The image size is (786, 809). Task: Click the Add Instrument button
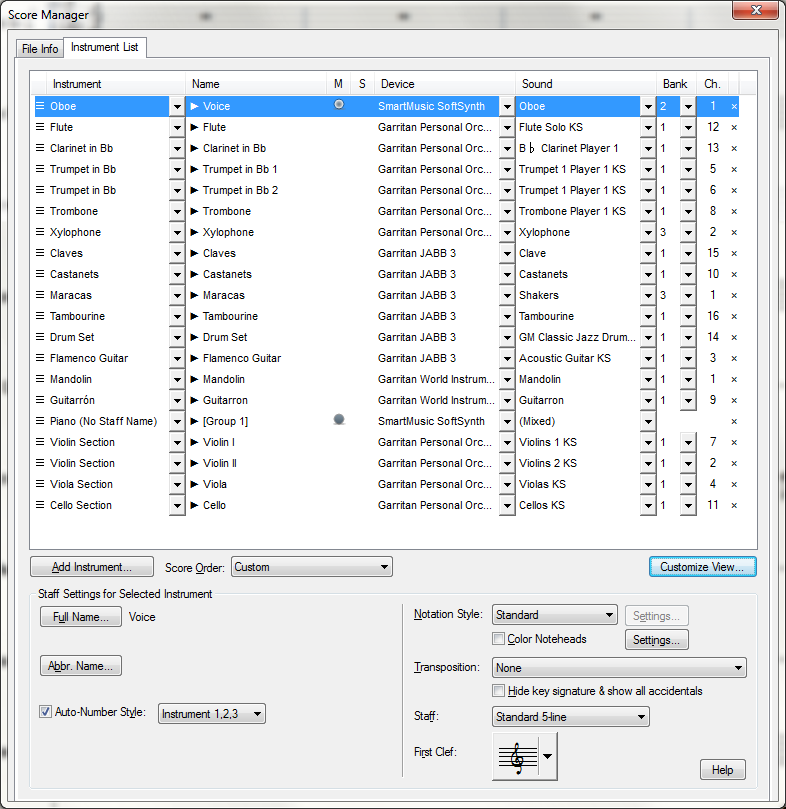(92, 567)
